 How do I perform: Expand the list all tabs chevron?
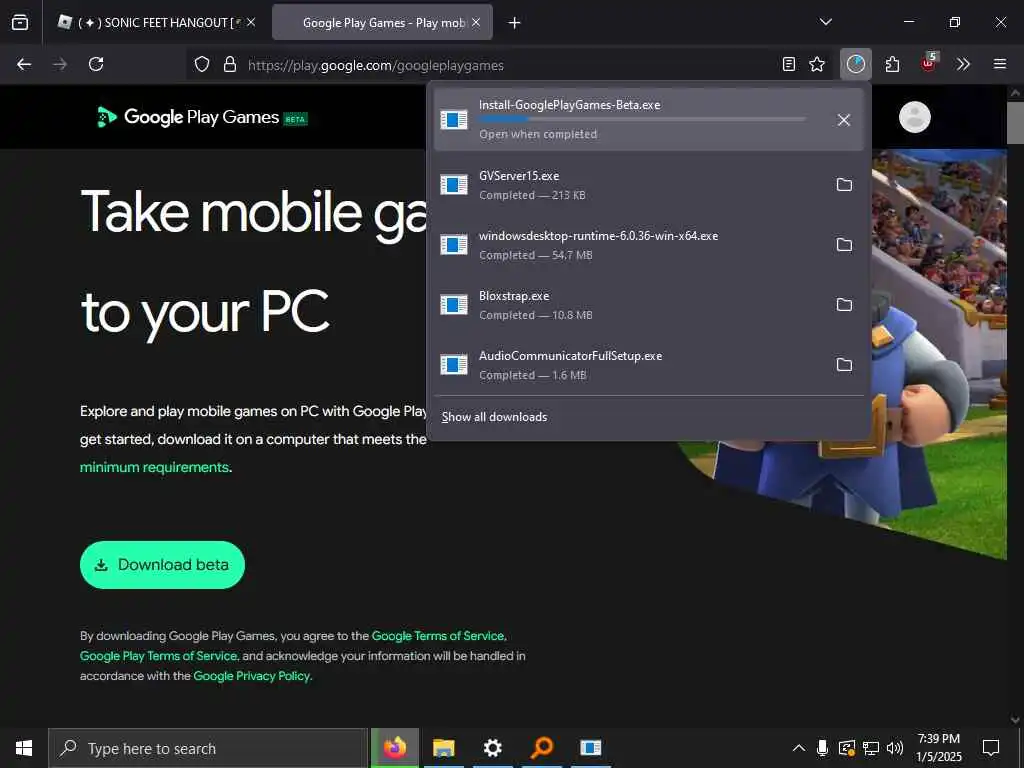825,22
